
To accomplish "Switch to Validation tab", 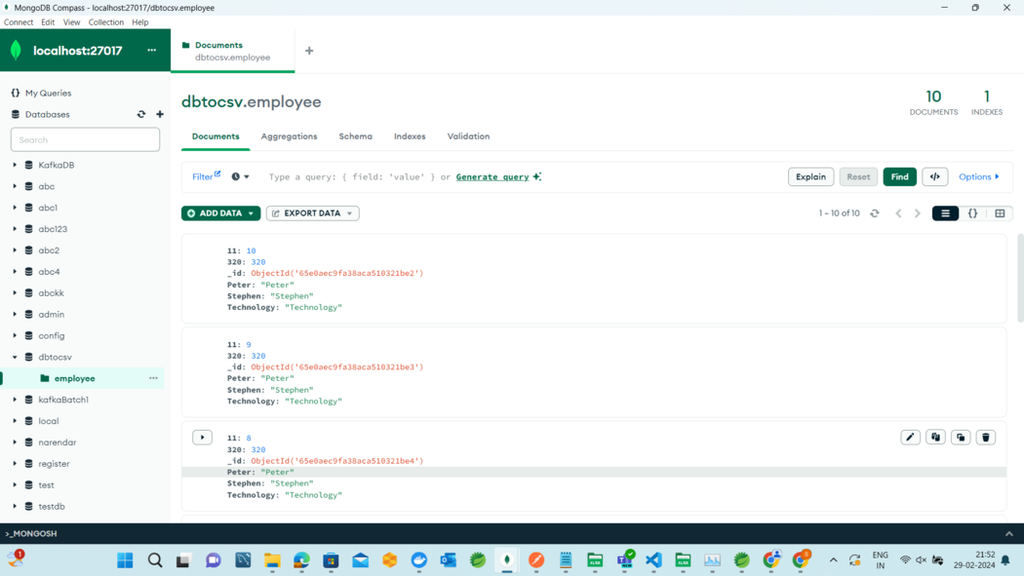I will 468,136.
